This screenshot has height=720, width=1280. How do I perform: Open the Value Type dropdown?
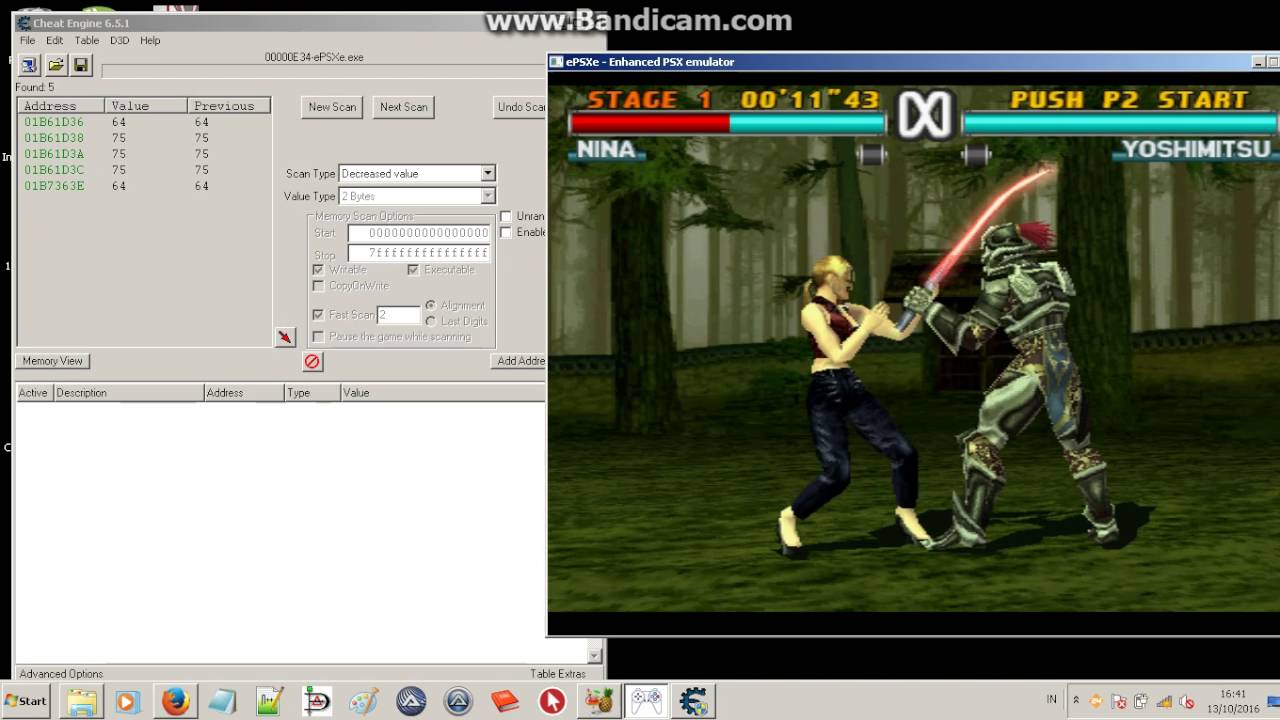417,196
